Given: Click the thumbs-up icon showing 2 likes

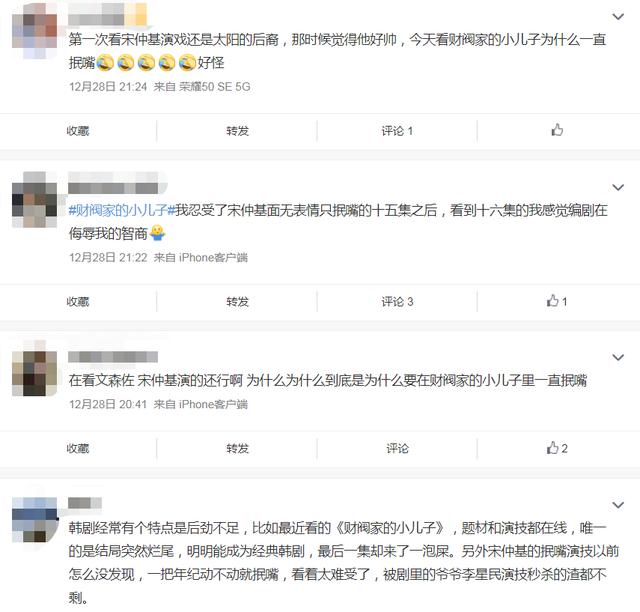Looking at the screenshot, I should [557, 448].
